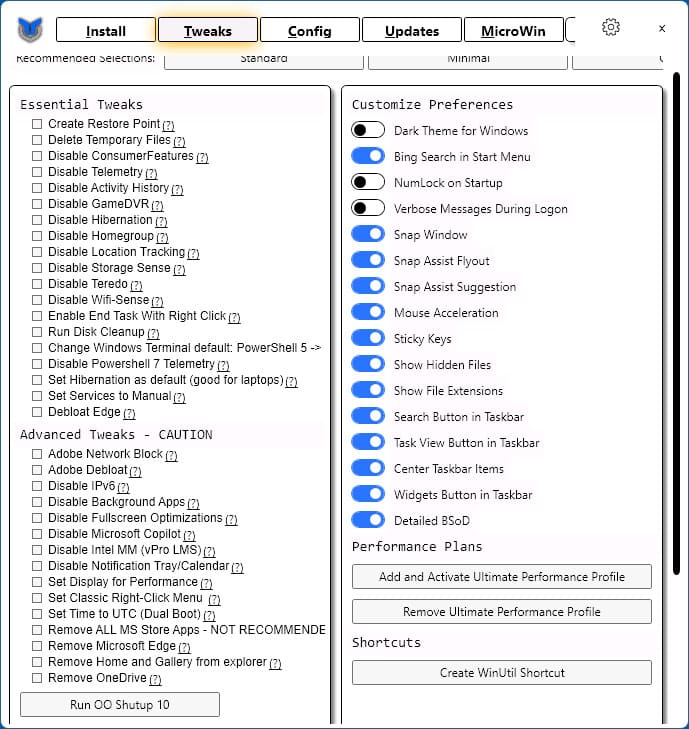Turn on Dark Theme for Windows
This screenshot has height=729, width=689.
point(368,130)
